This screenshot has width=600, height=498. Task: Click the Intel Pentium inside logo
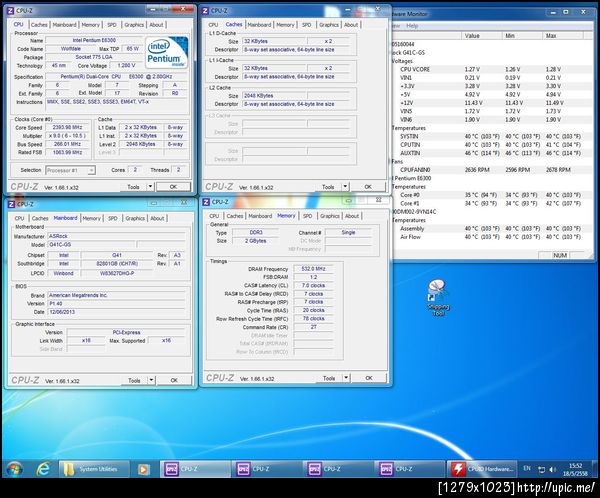pyautogui.click(x=166, y=52)
